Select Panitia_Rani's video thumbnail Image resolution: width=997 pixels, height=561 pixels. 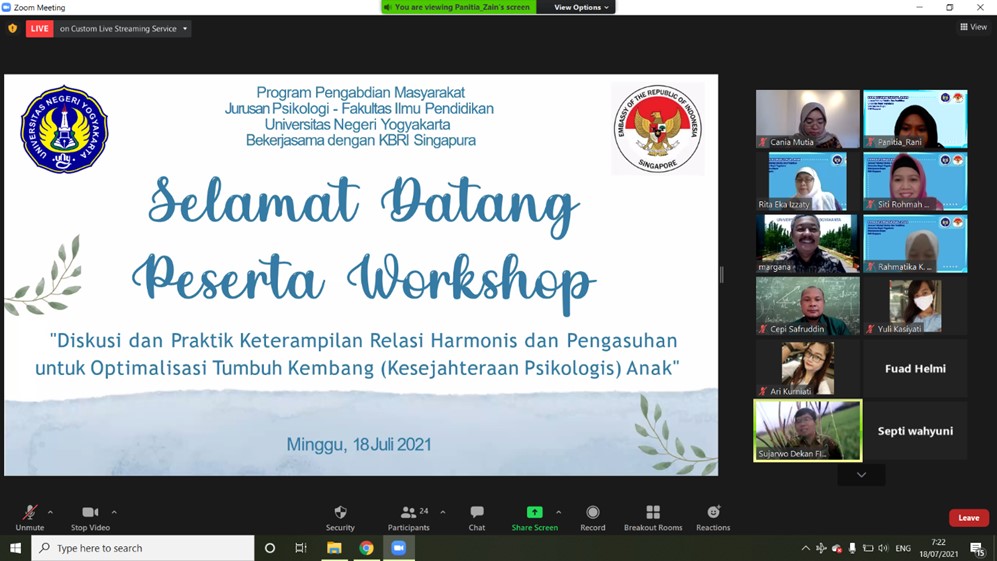[915, 119]
